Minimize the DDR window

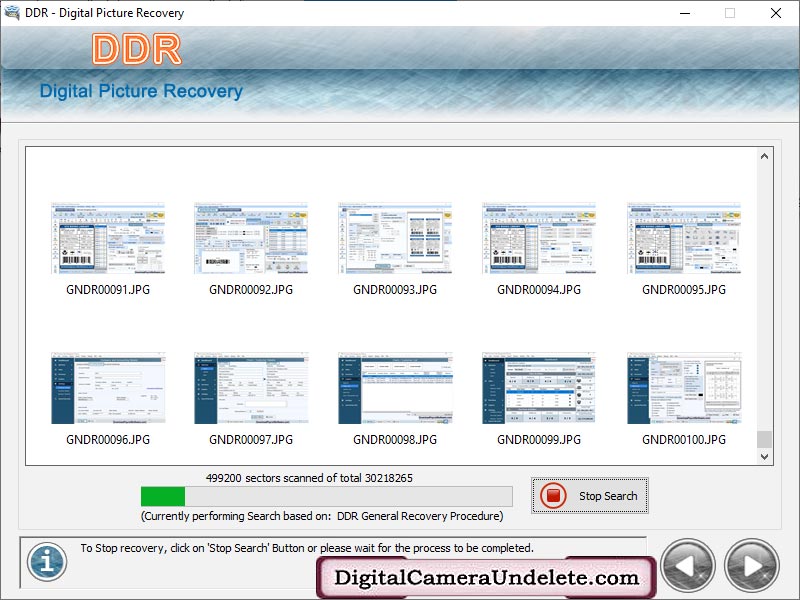[685, 13]
